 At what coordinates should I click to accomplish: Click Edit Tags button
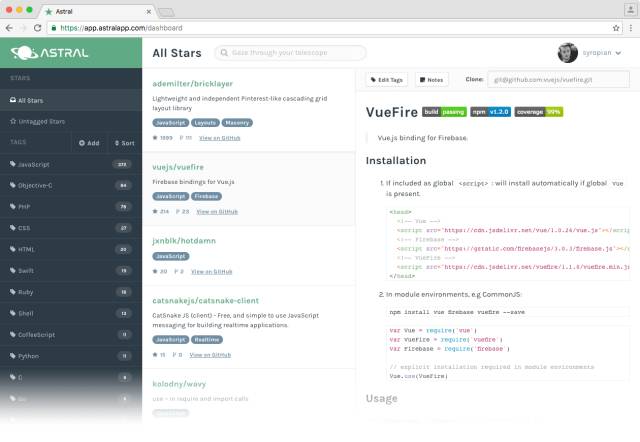[x=387, y=80]
